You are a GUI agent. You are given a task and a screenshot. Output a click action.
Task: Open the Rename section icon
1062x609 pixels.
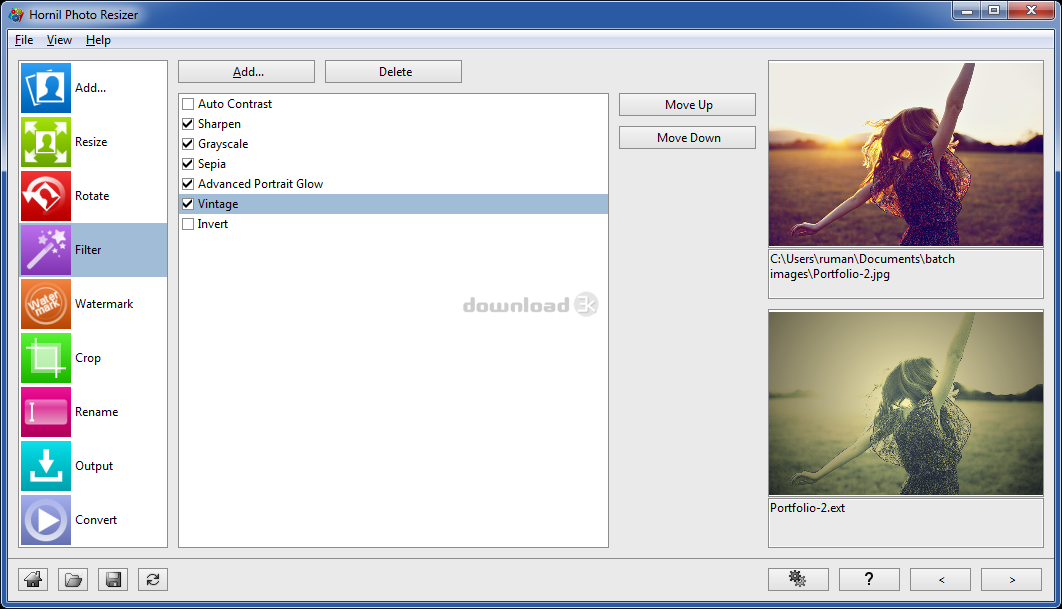[46, 412]
